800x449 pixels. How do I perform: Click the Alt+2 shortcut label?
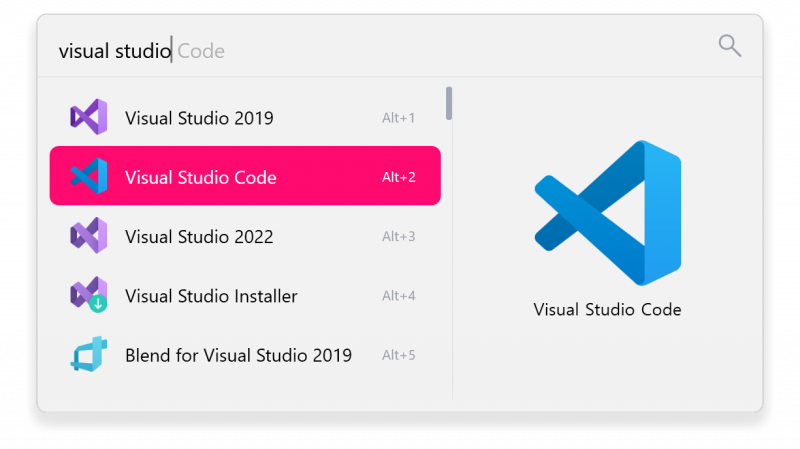point(398,177)
